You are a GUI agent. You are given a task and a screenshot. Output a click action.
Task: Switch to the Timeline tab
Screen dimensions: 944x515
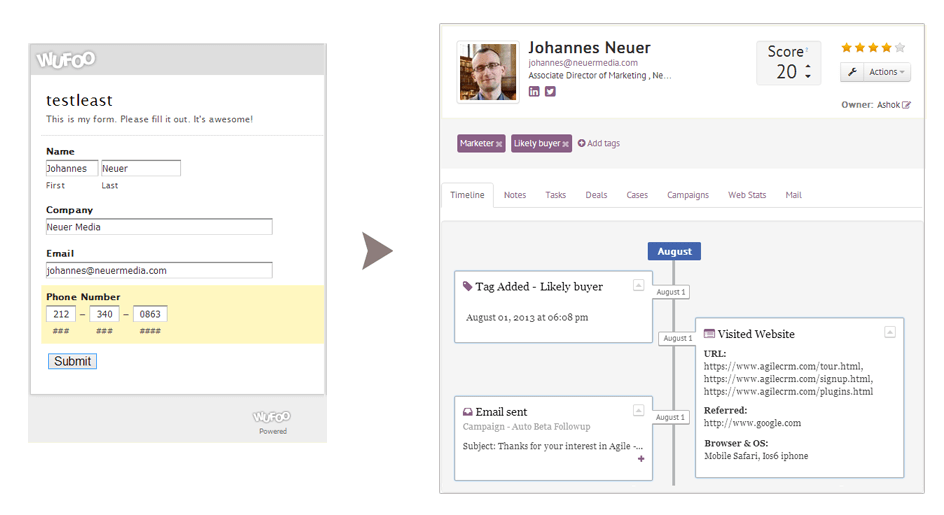point(467,195)
